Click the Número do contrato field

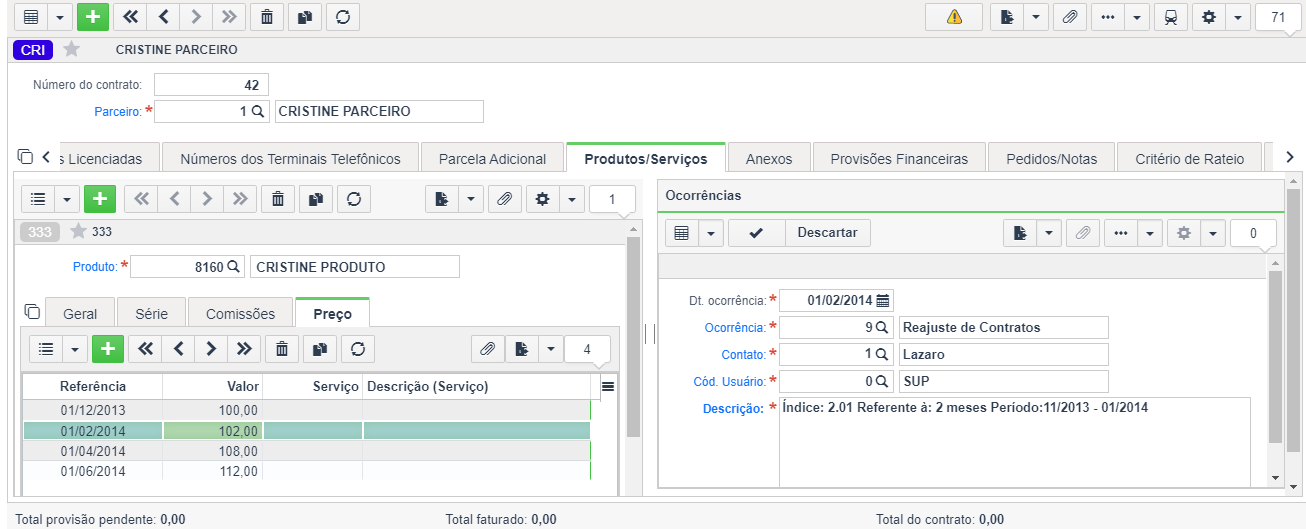coord(211,85)
